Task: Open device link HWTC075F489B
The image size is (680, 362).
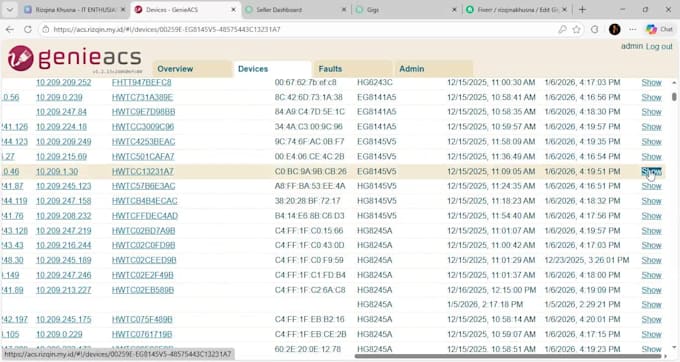Action: pos(142,320)
